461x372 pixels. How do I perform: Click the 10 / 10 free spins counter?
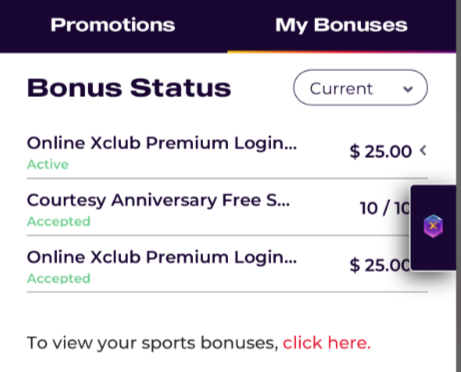click(x=385, y=208)
